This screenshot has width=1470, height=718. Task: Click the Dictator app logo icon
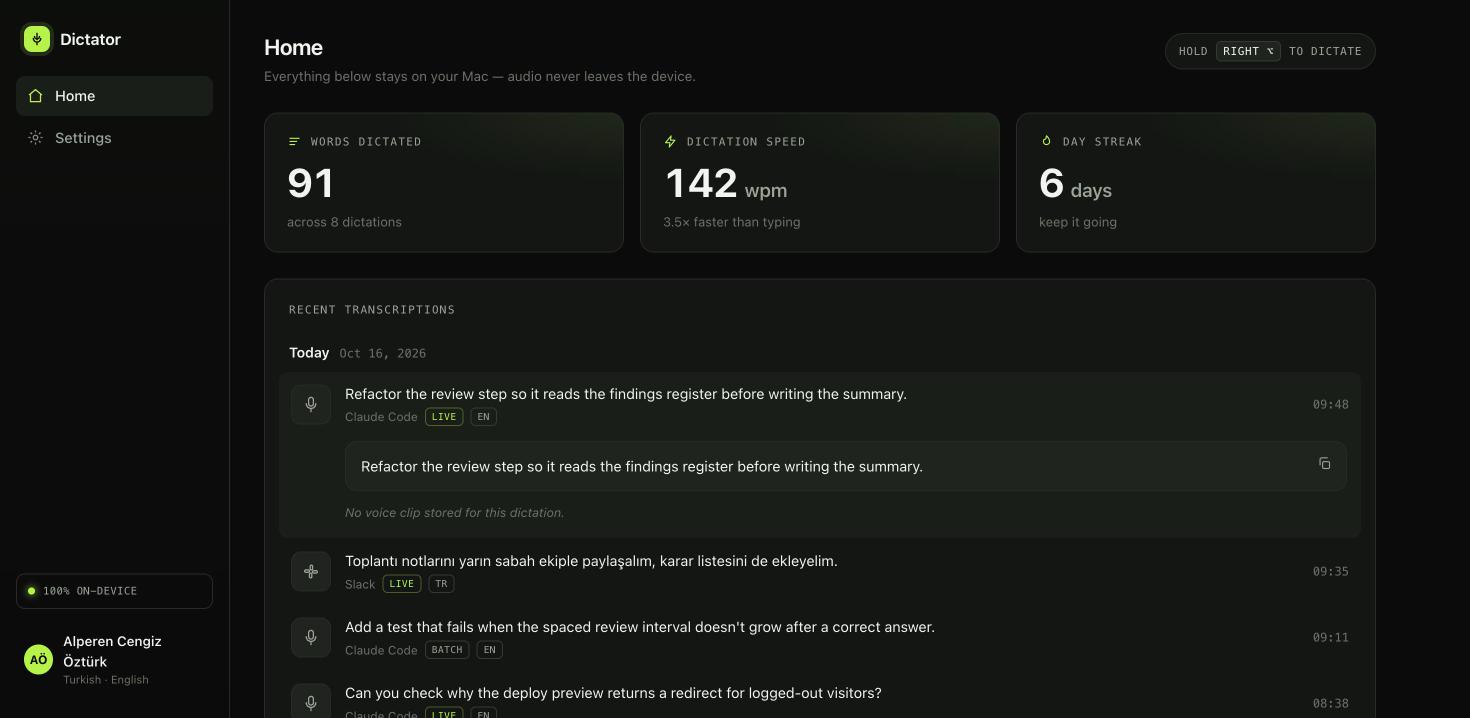(37, 39)
